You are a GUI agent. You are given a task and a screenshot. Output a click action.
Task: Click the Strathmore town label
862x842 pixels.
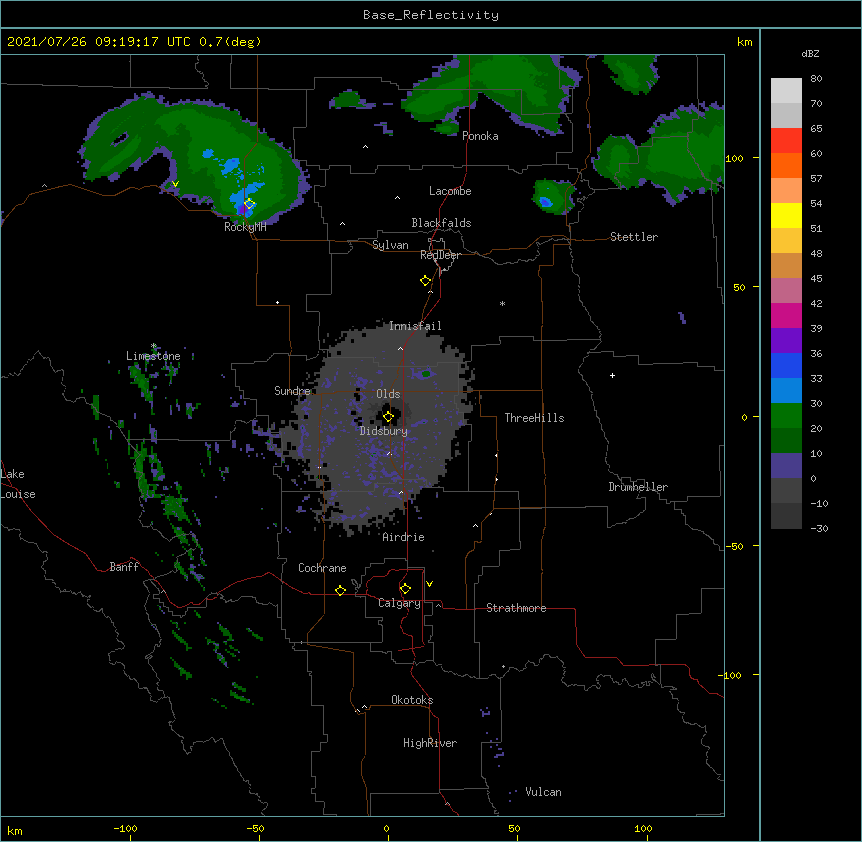pyautogui.click(x=516, y=608)
